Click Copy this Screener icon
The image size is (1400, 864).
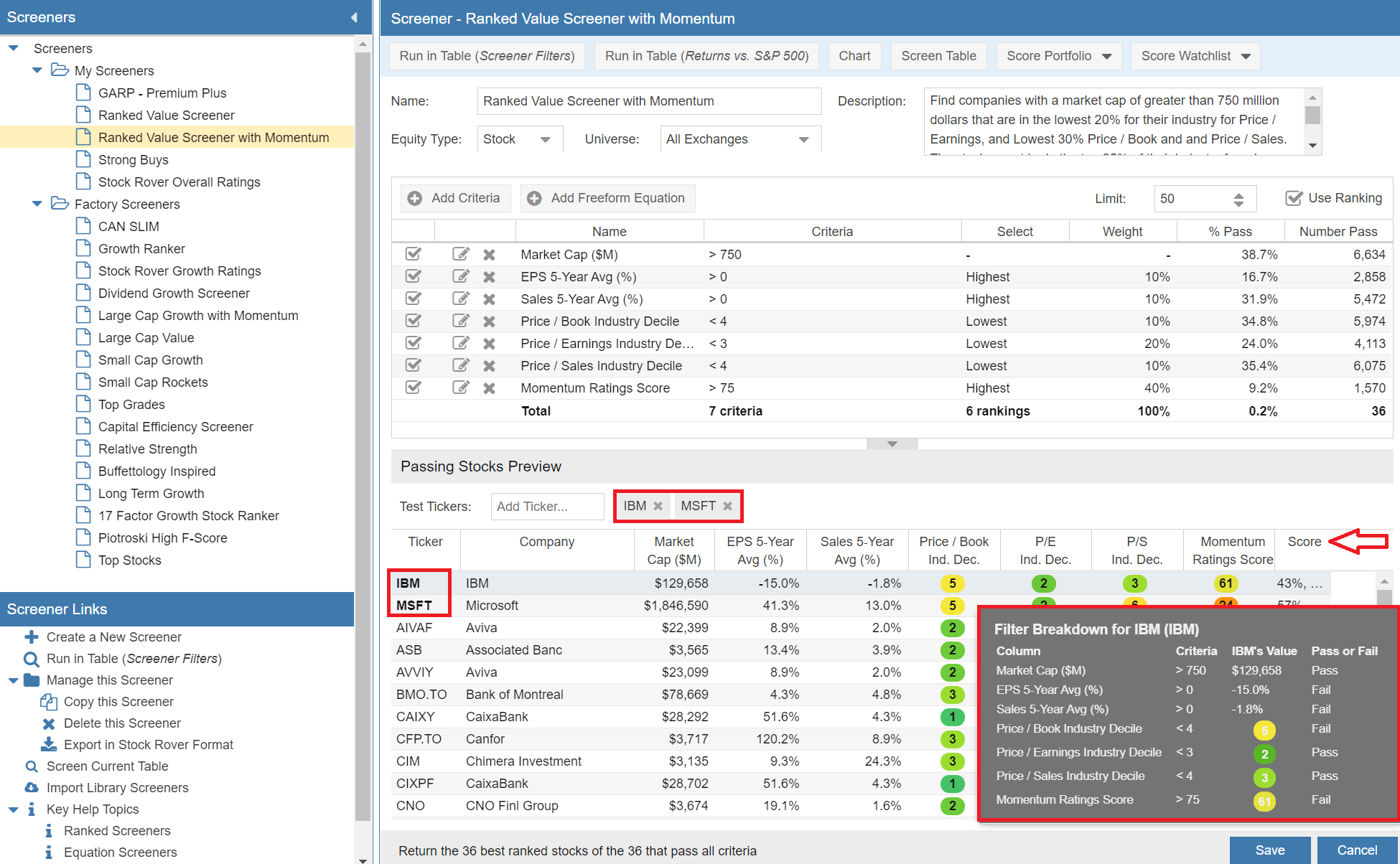click(x=48, y=702)
